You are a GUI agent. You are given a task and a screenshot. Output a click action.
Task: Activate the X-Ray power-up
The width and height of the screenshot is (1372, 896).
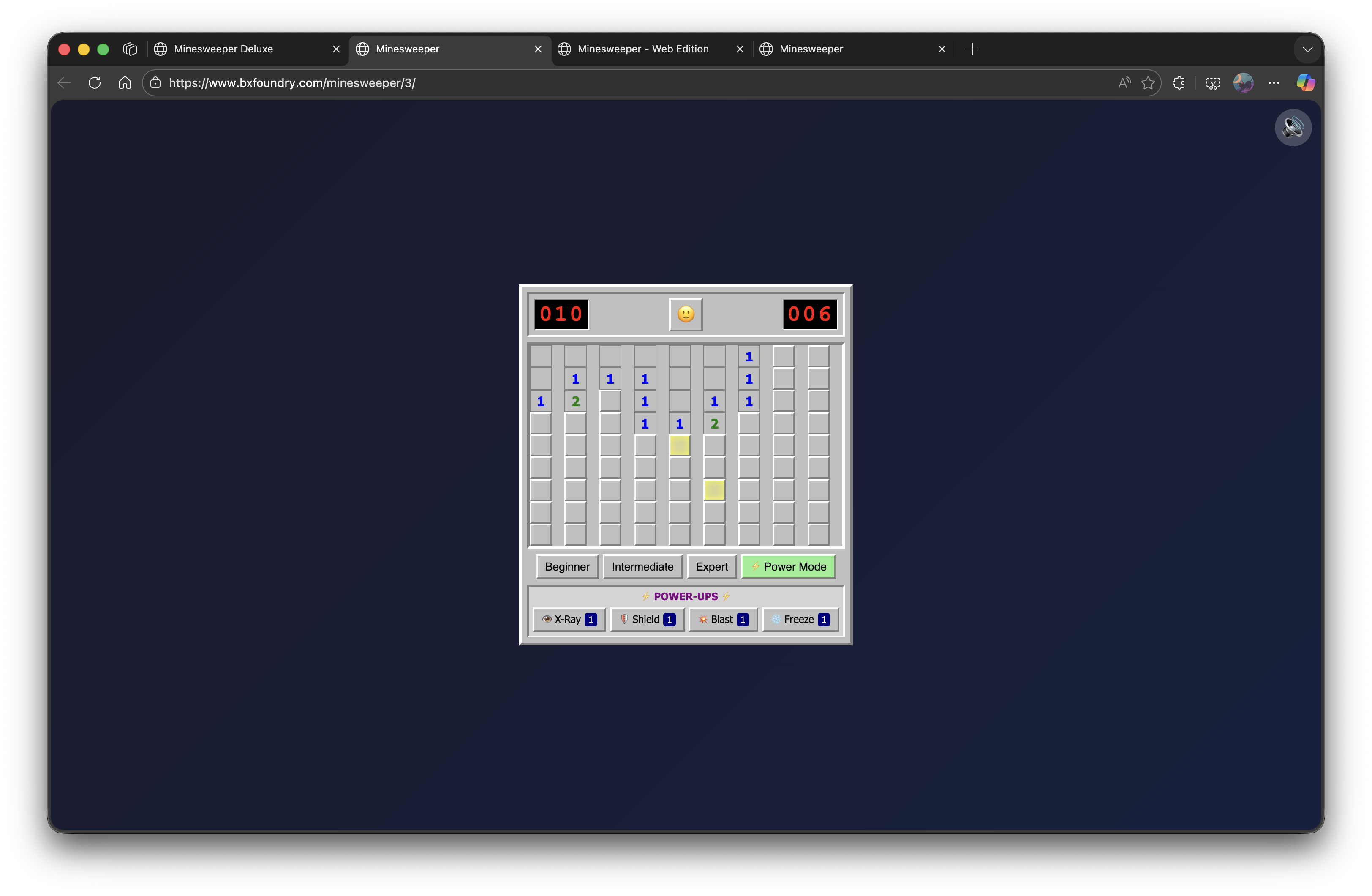(569, 619)
